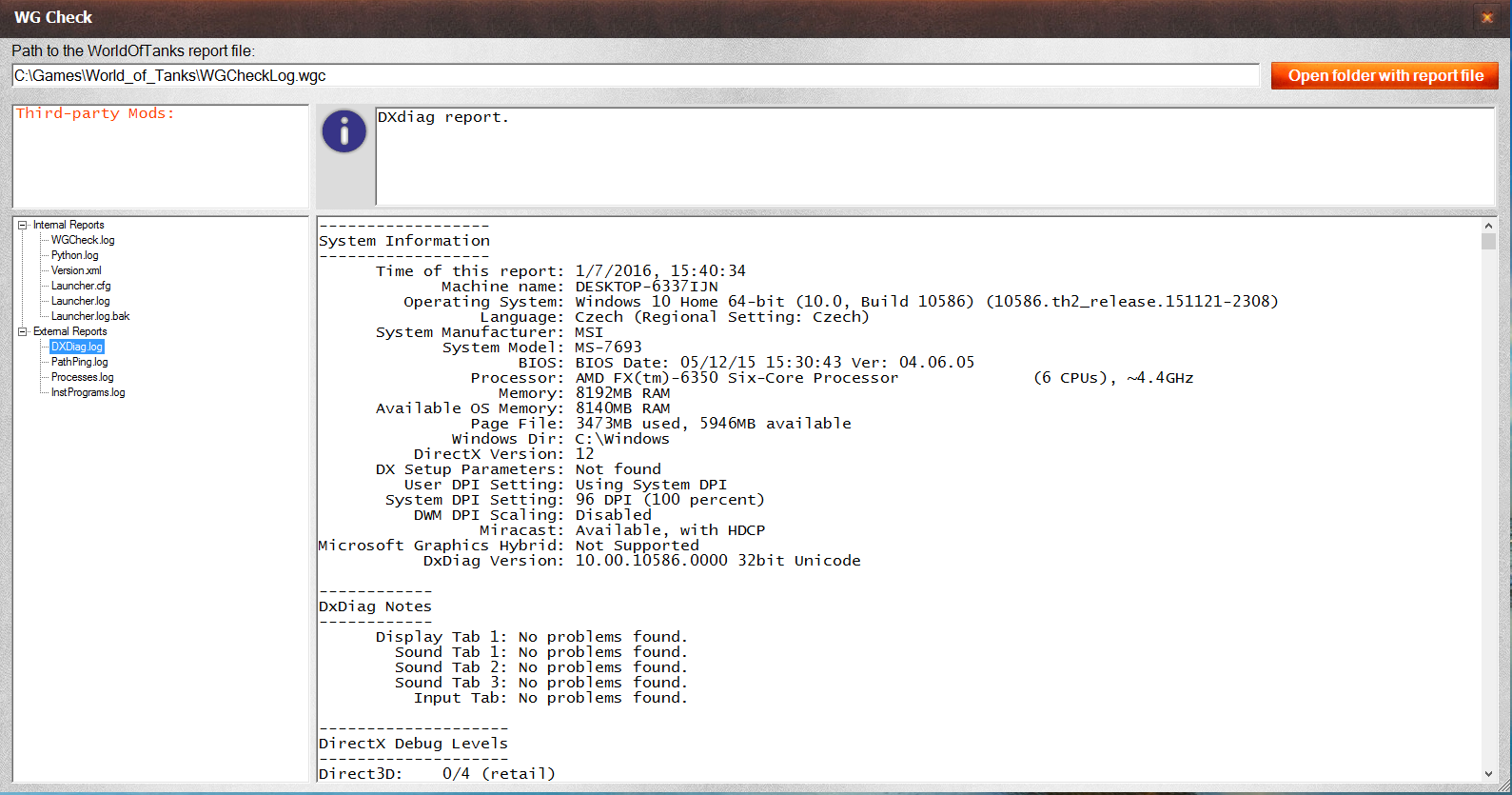Click the blue information icon
Viewport: 1512px width, 795px height.
tap(344, 131)
